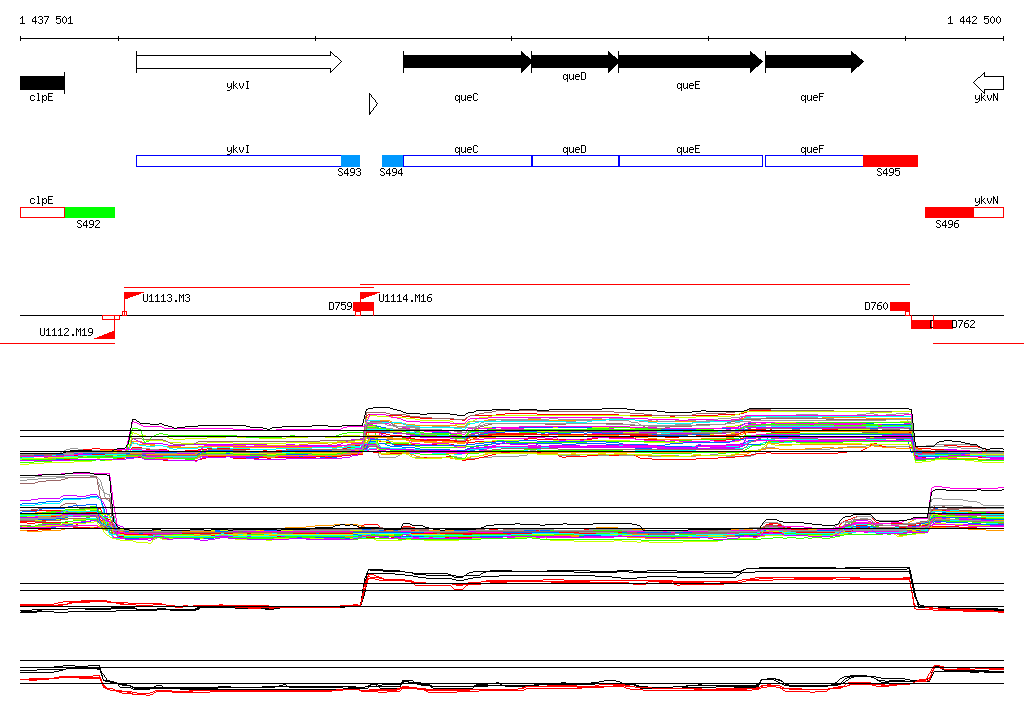Click the 'S493' label text
Screen dimensions: 1024x714
coord(349,172)
